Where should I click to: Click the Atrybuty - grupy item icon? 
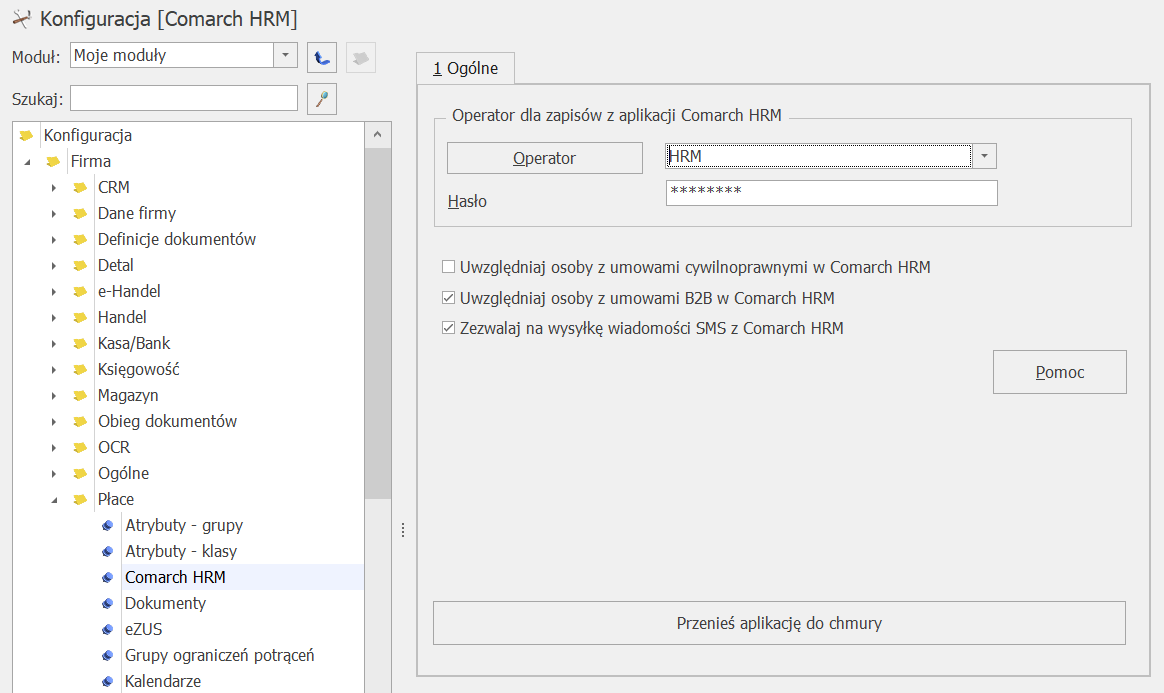pyautogui.click(x=108, y=525)
